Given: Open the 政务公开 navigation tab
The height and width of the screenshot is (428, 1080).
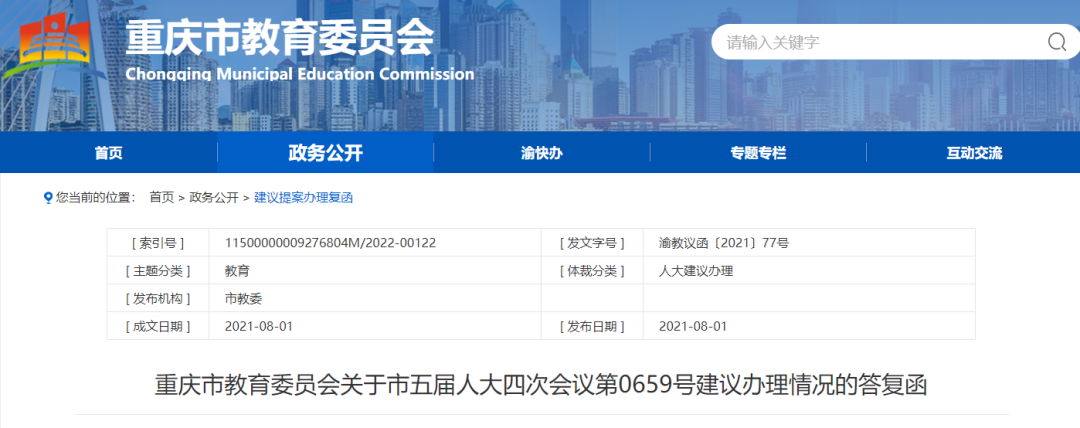Looking at the screenshot, I should coord(325,153).
